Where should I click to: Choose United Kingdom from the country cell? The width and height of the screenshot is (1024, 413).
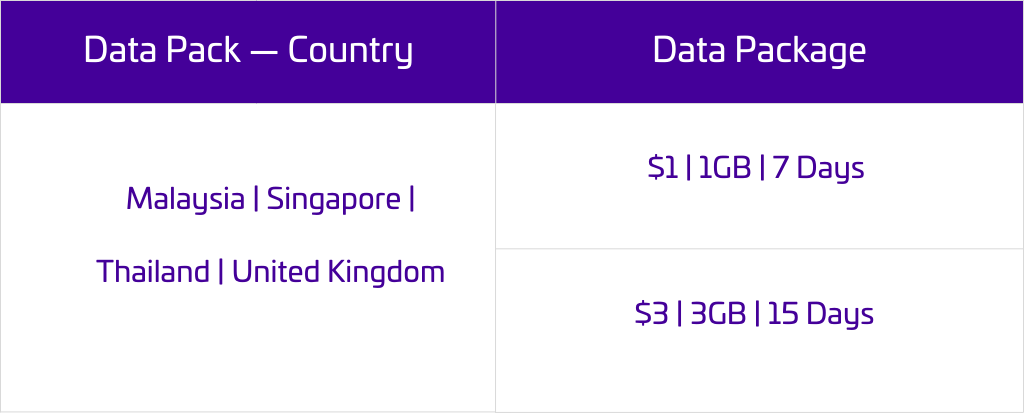pyautogui.click(x=338, y=271)
